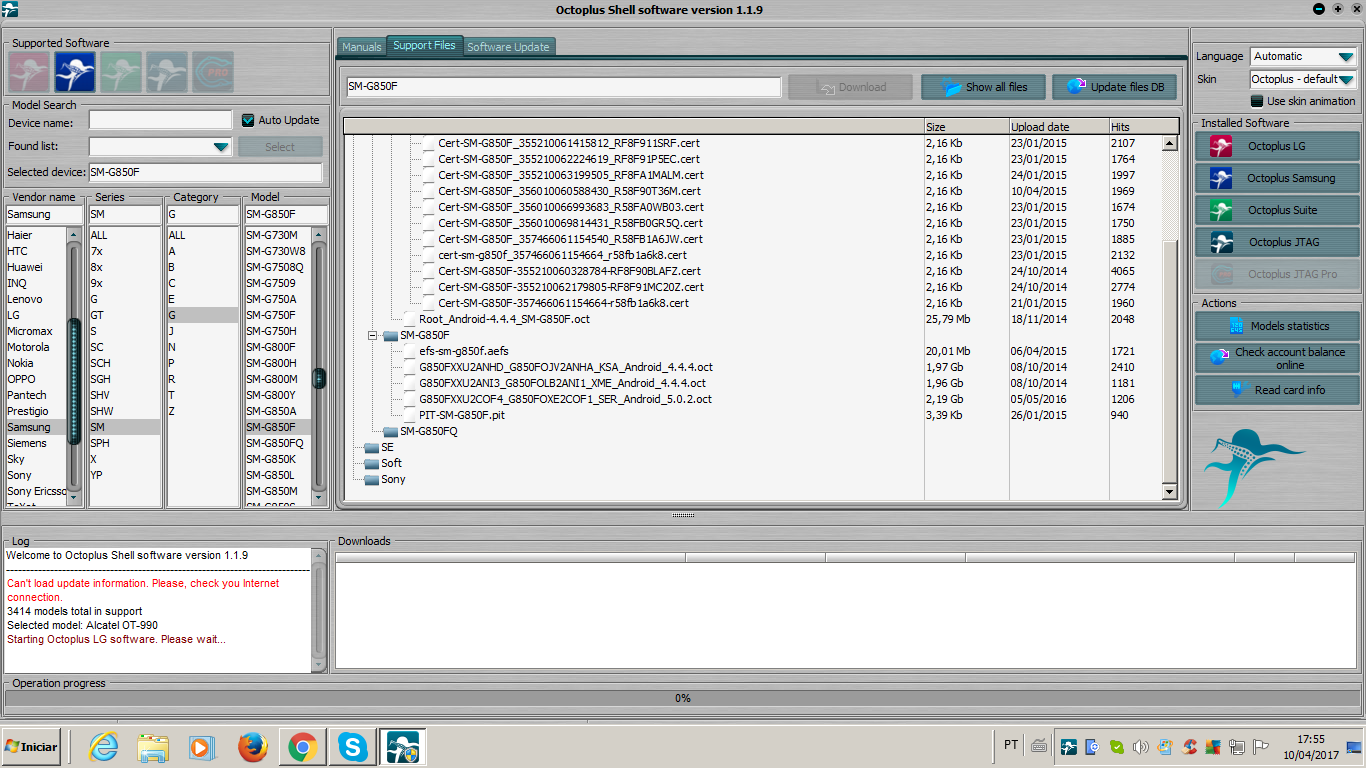Expand the SM-G850FQ folder
The image size is (1366, 768).
click(420, 431)
